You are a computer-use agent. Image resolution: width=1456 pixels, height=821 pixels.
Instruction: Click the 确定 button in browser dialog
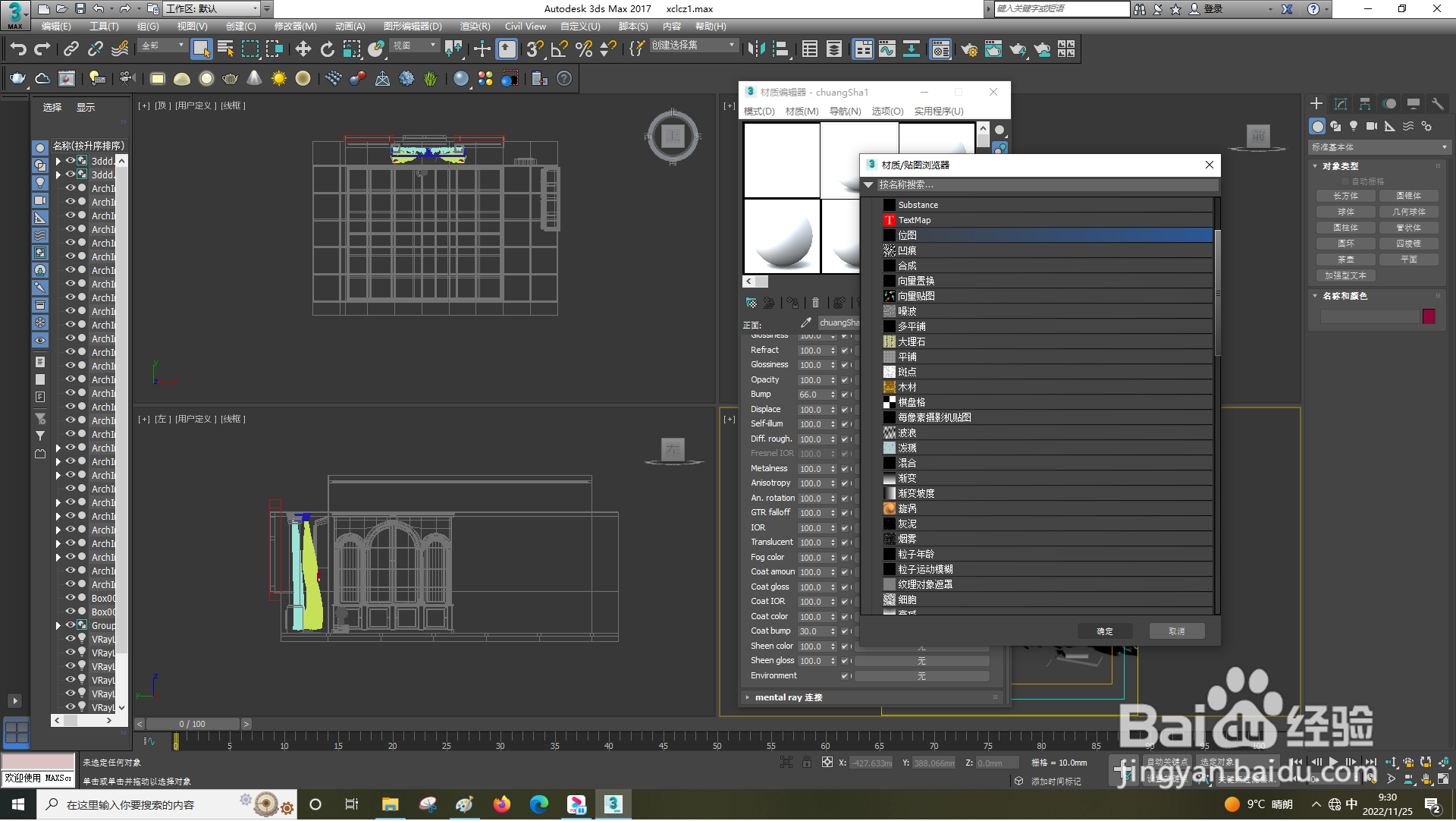[1105, 631]
